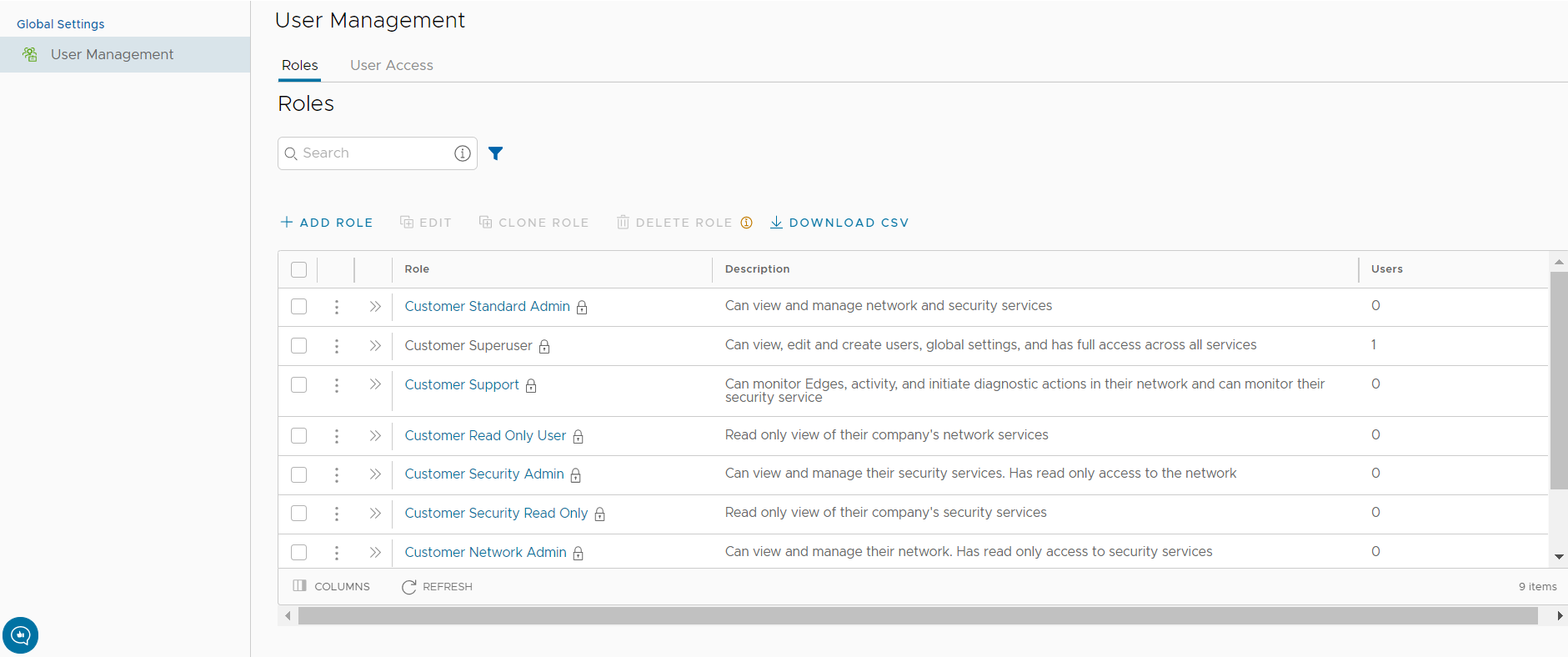Check the Customer Read Only User checkbox

[x=298, y=435]
